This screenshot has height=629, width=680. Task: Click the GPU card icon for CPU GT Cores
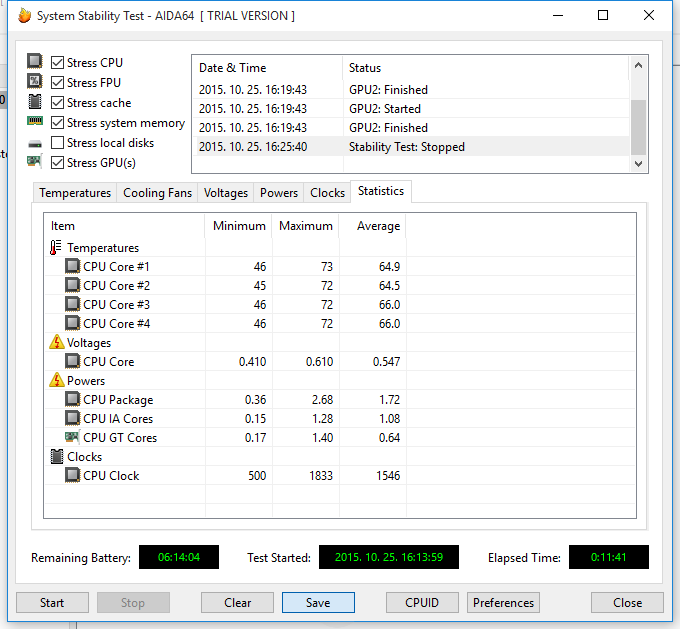72,437
